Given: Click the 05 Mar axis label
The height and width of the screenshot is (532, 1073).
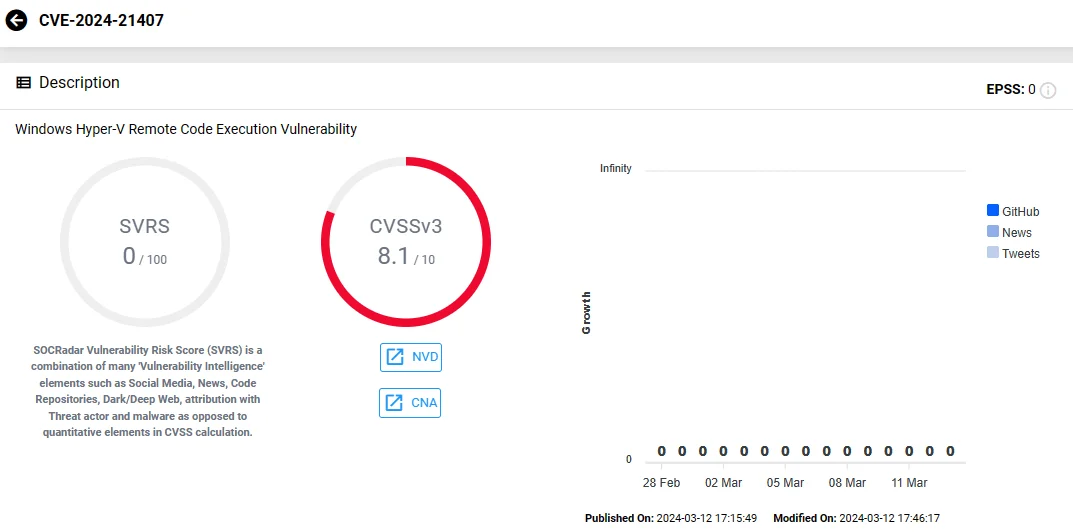Looking at the screenshot, I should [x=785, y=483].
